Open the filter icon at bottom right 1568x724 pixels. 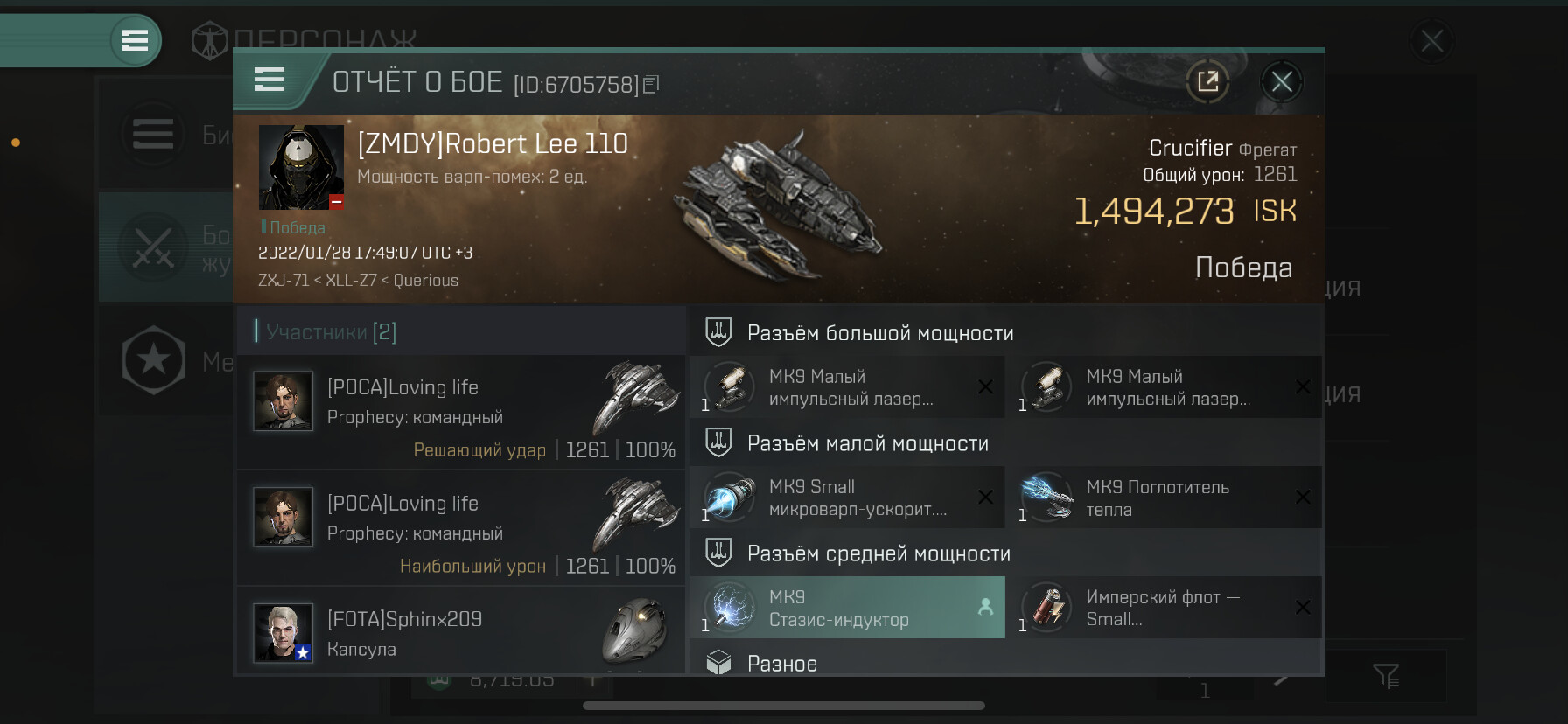click(1386, 675)
